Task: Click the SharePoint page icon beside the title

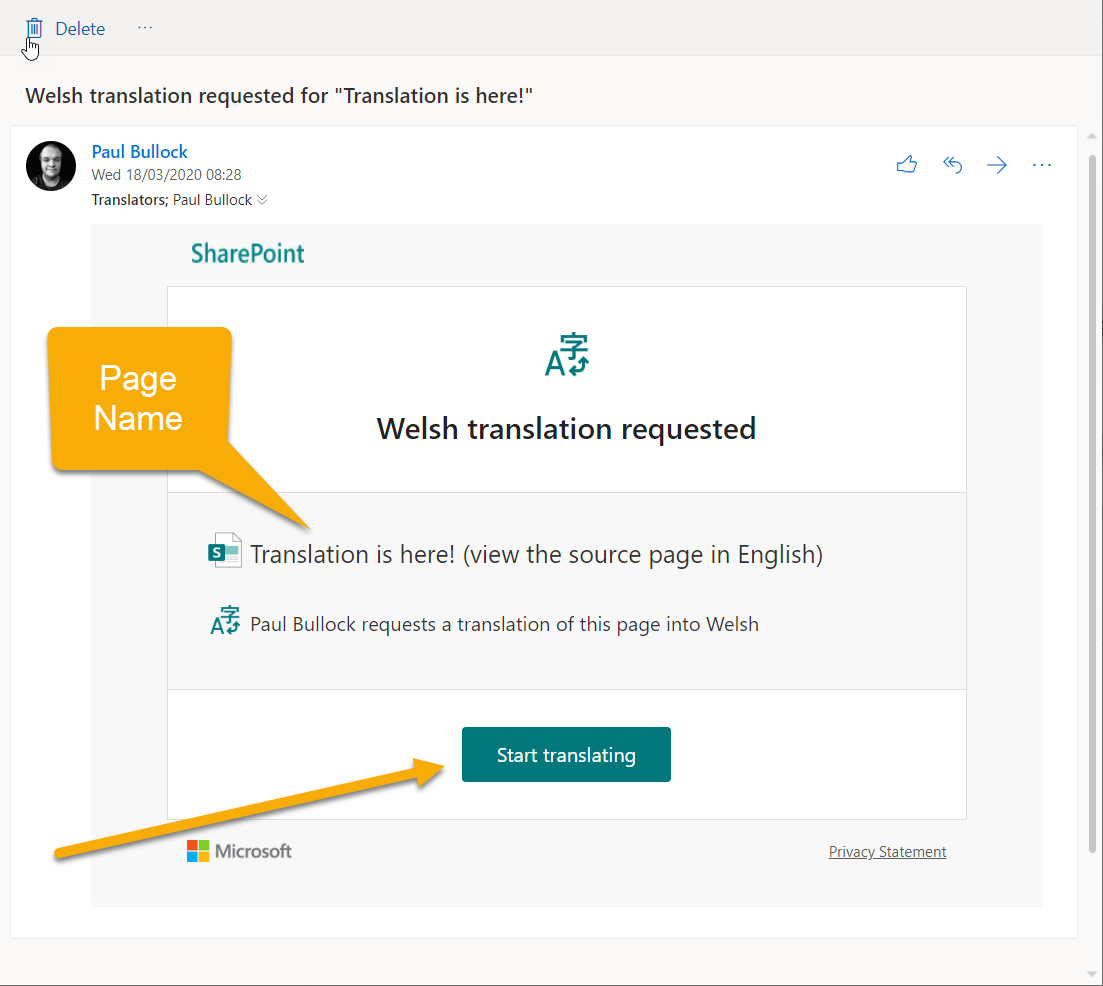Action: tap(224, 550)
